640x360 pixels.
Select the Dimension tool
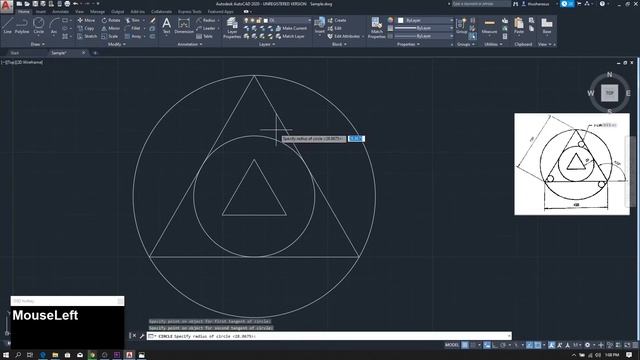(x=184, y=25)
